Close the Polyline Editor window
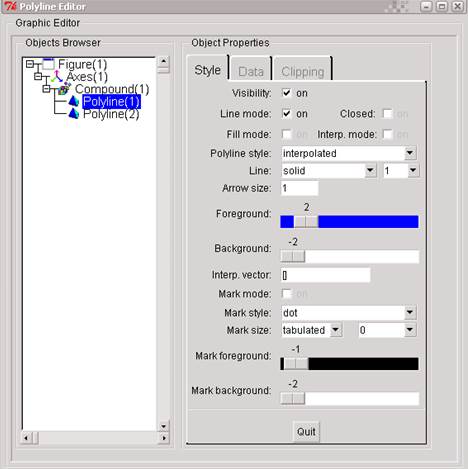This screenshot has width=468, height=469. (x=458, y=6)
